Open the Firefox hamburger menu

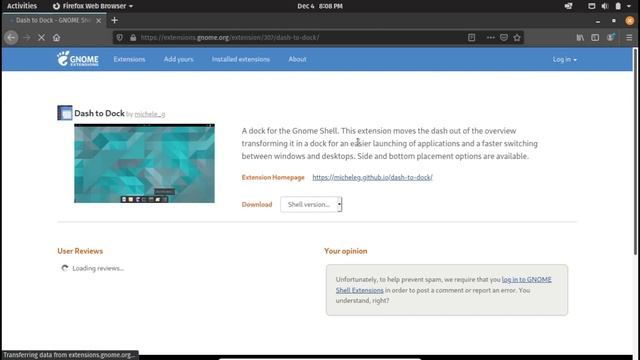(629, 38)
